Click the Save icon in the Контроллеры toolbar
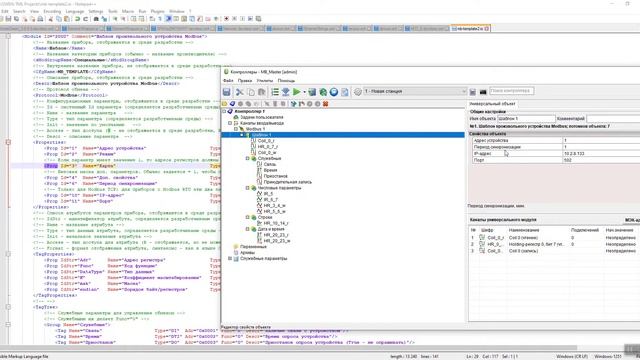Screen dimensions: 640x360 click(x=227, y=92)
